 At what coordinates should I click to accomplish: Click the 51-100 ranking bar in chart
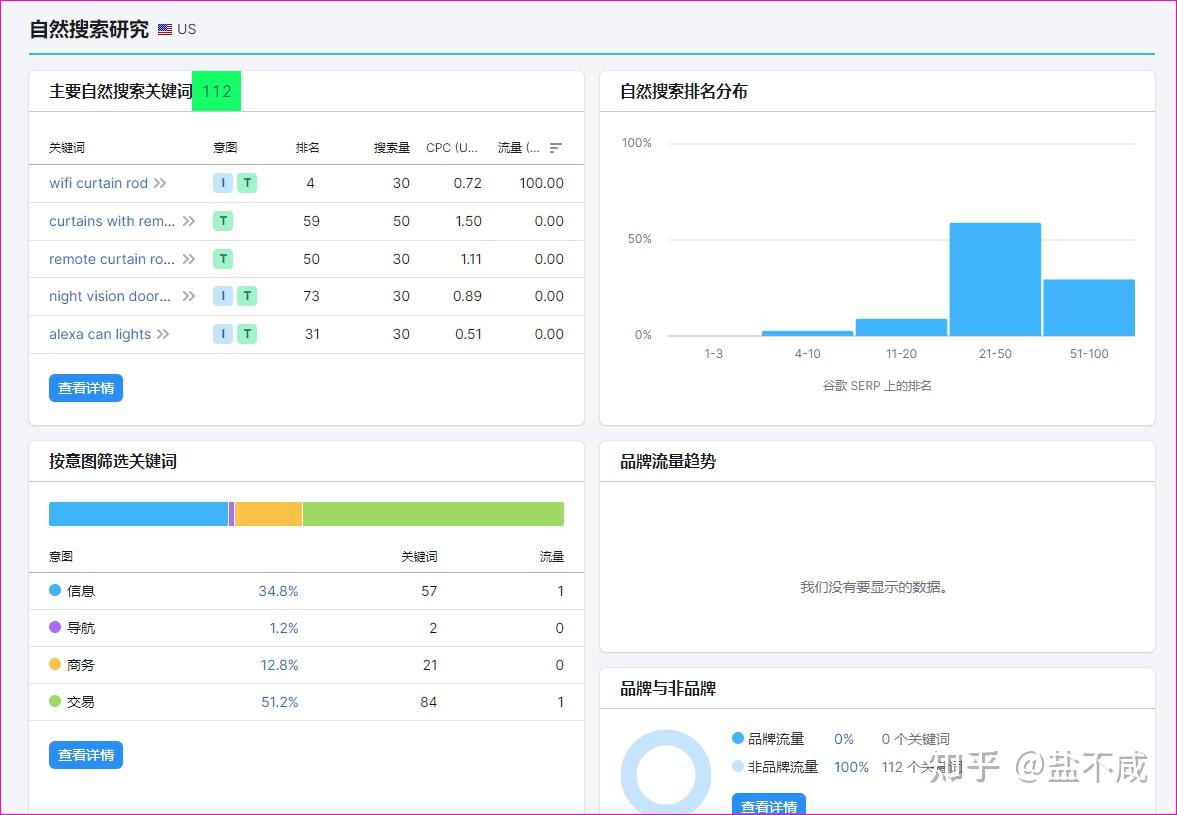click(x=1089, y=308)
